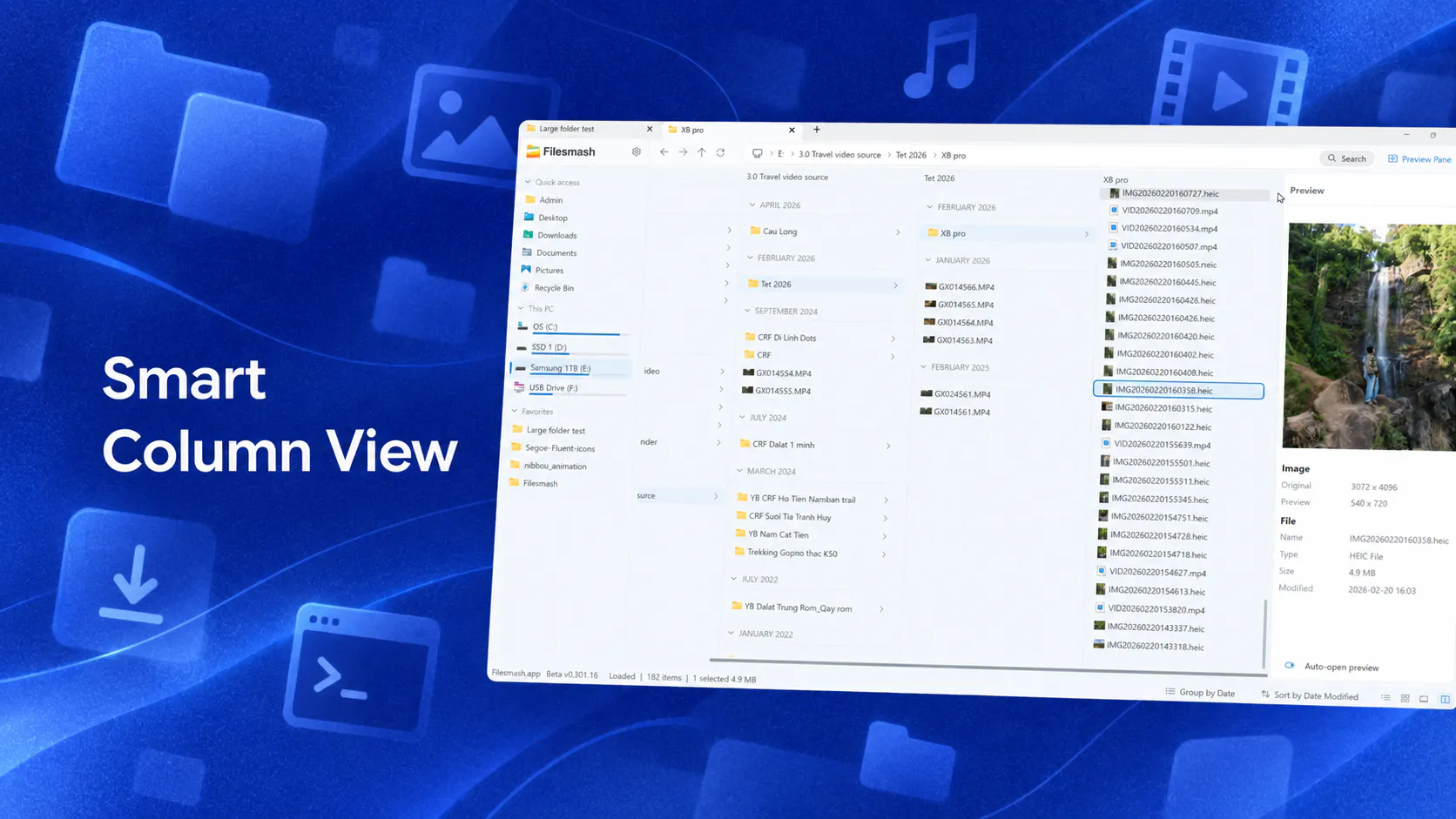Click Tet 2026 in the breadcrumb
This screenshot has height=819, width=1456.
click(x=911, y=155)
